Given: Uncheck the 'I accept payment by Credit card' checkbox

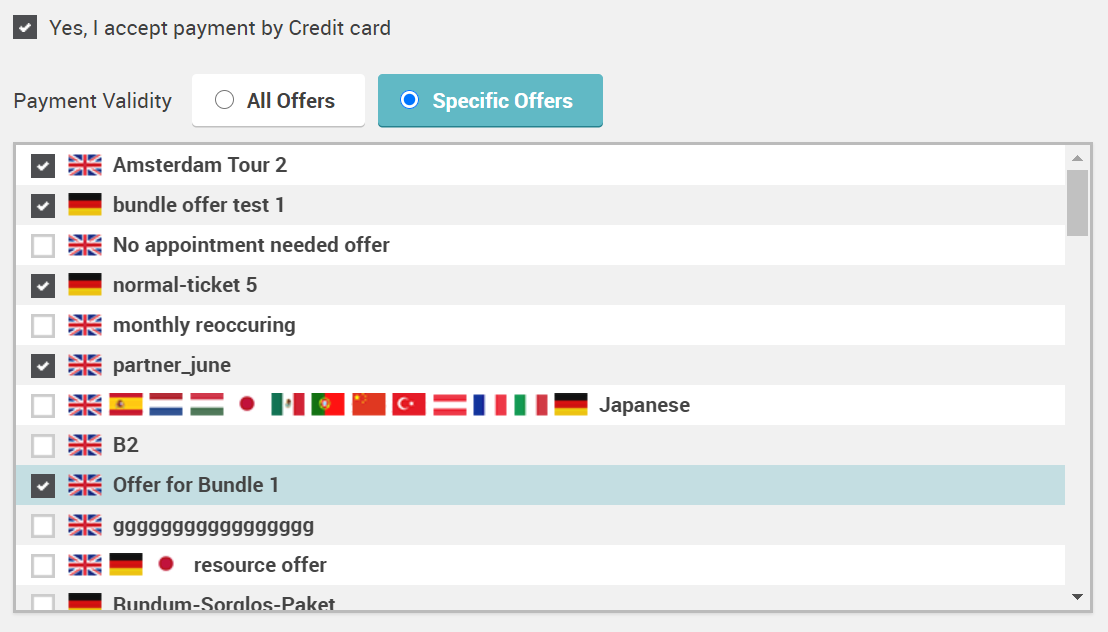Looking at the screenshot, I should tap(25, 28).
